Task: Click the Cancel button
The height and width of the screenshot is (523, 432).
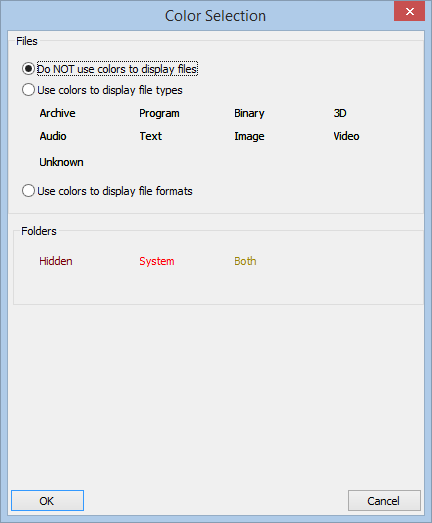Action: click(x=384, y=500)
